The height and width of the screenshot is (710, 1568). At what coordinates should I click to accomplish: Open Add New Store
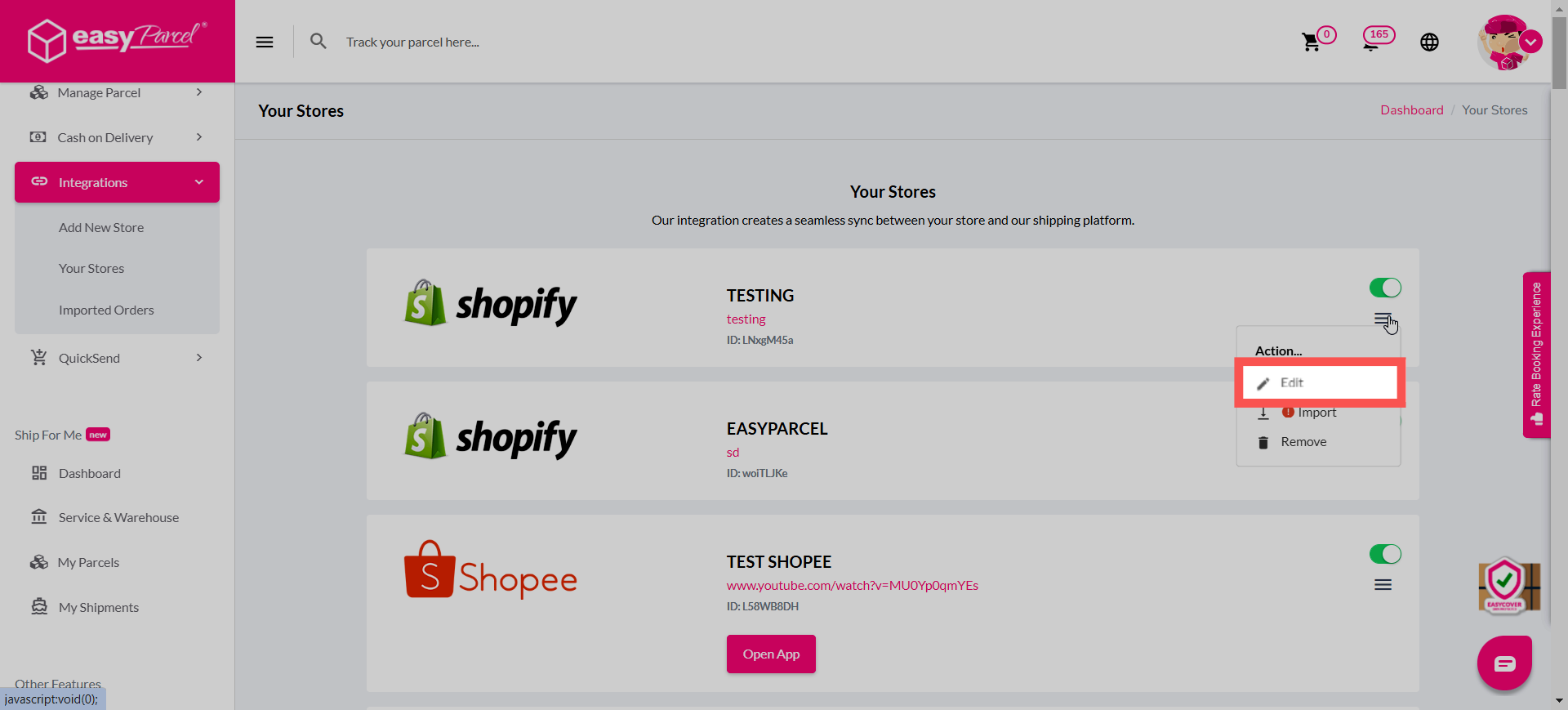click(x=101, y=227)
